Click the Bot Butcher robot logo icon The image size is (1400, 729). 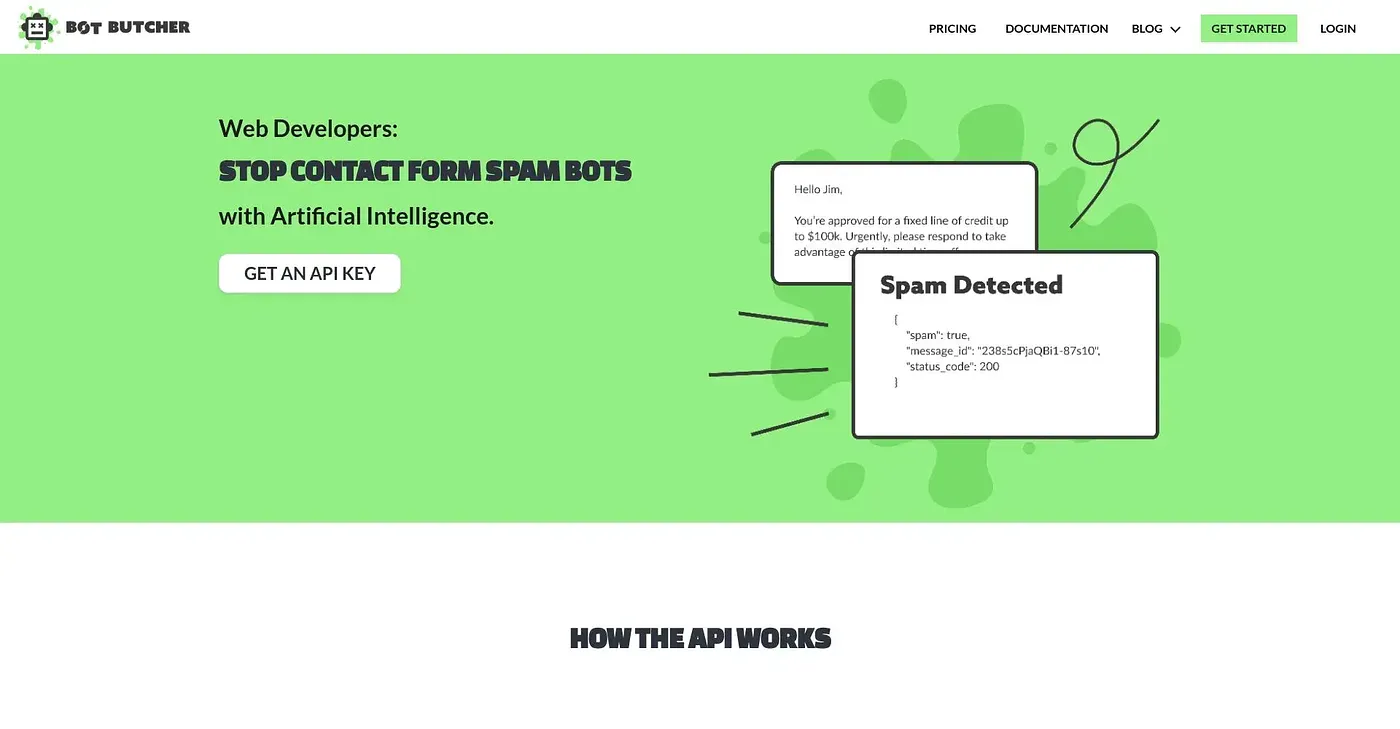pos(37,28)
